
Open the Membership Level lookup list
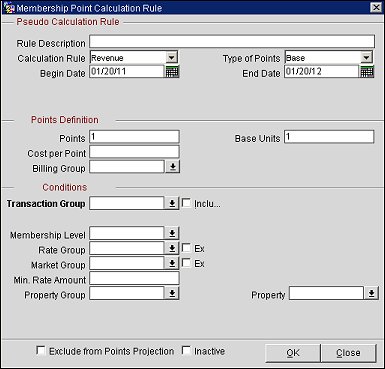[x=172, y=233]
